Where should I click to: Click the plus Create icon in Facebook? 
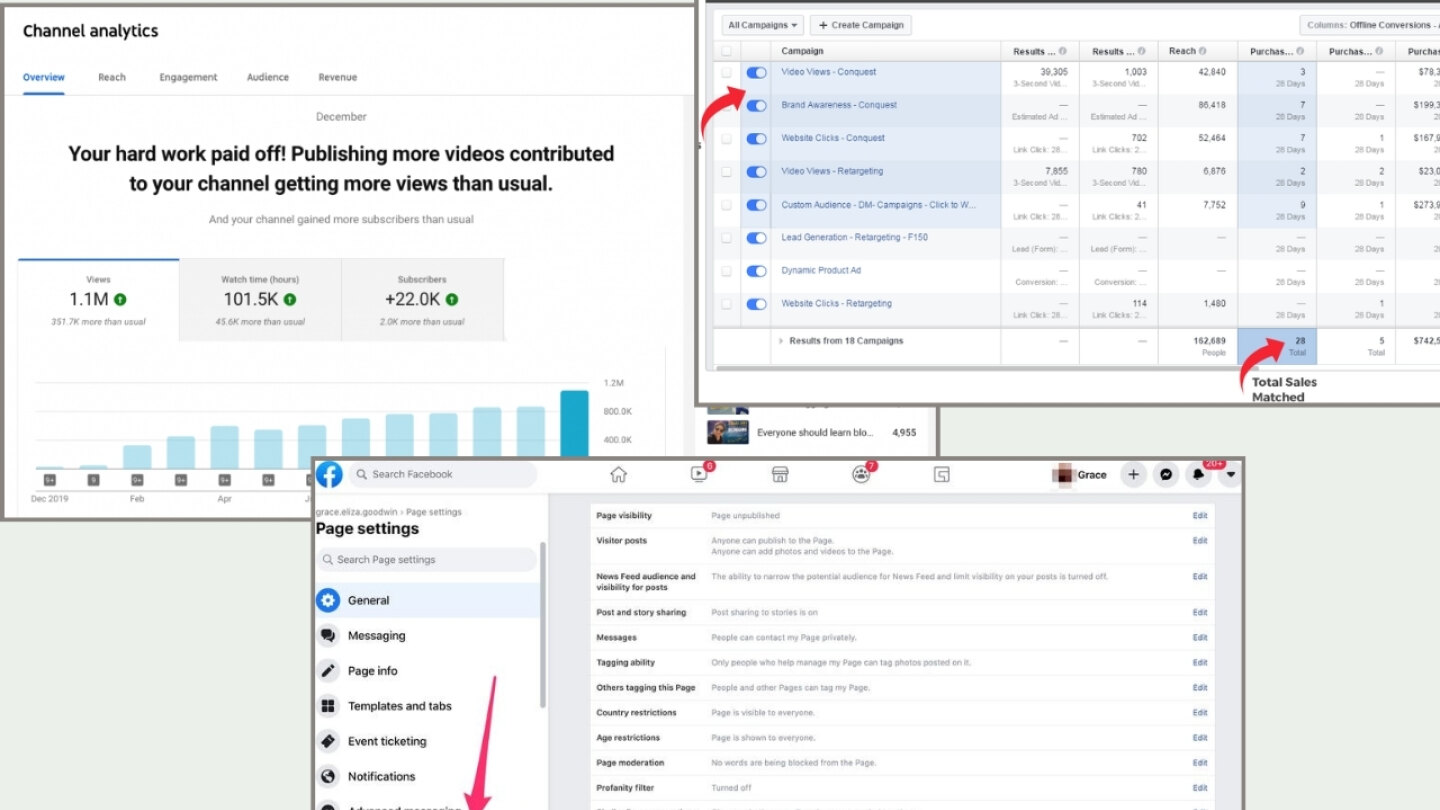pyautogui.click(x=1133, y=475)
